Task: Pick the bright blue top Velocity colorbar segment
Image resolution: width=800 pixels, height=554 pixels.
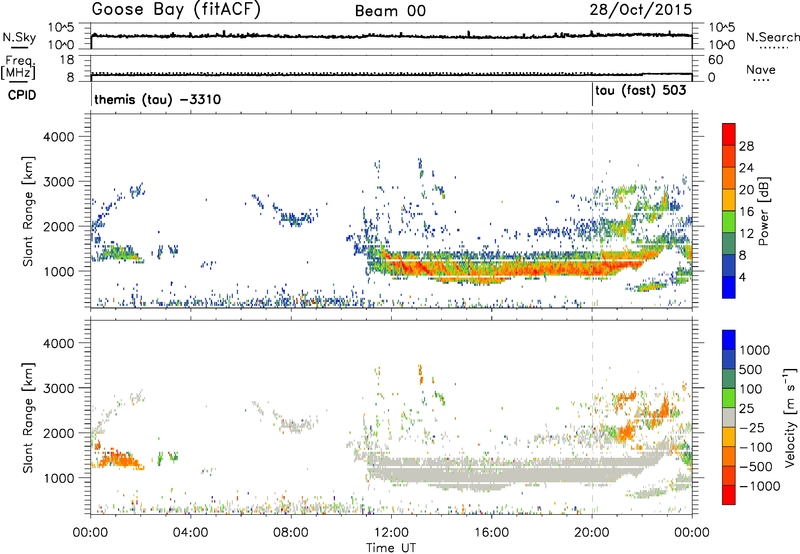Action: [x=729, y=339]
